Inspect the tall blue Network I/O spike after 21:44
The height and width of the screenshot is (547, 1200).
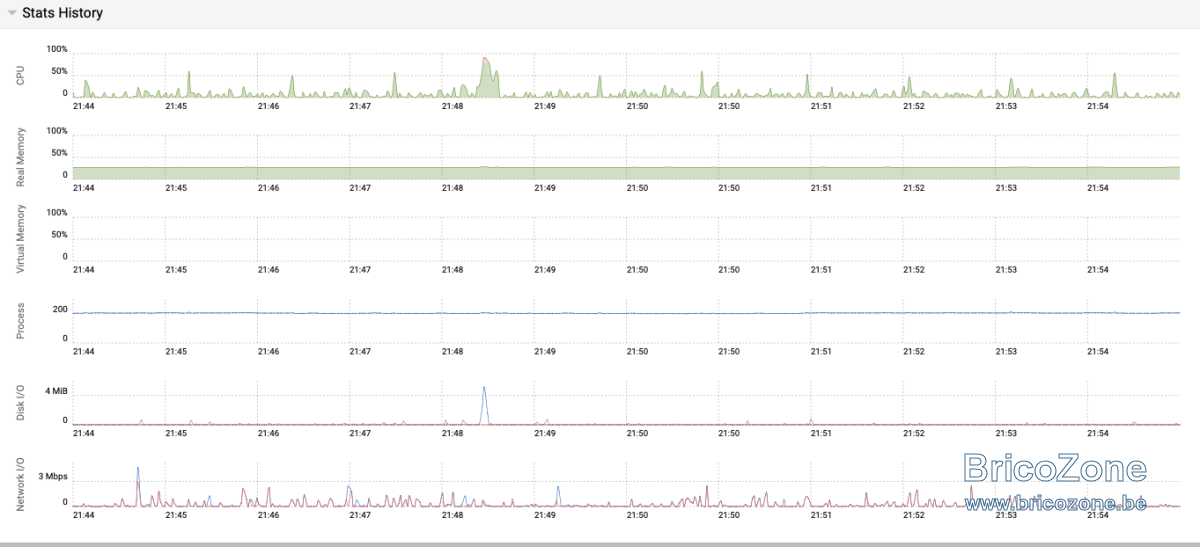pyautogui.click(x=137, y=486)
